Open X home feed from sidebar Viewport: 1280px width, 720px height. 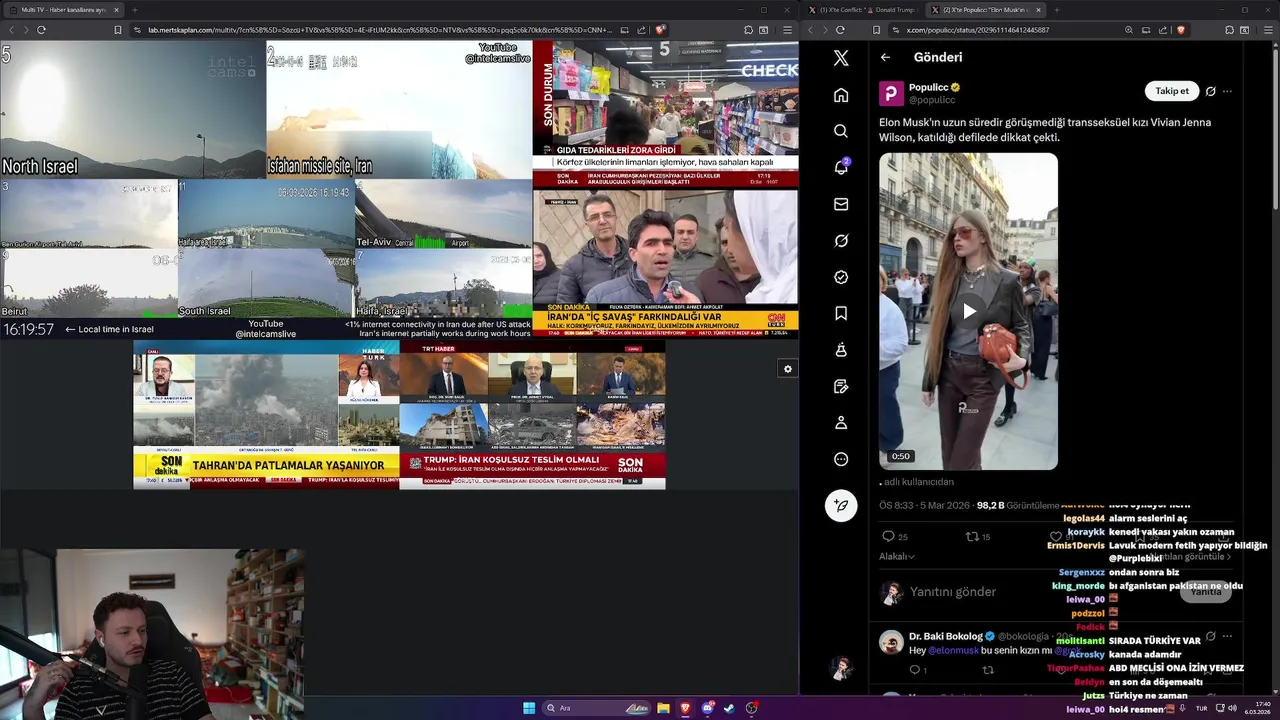(x=841, y=95)
